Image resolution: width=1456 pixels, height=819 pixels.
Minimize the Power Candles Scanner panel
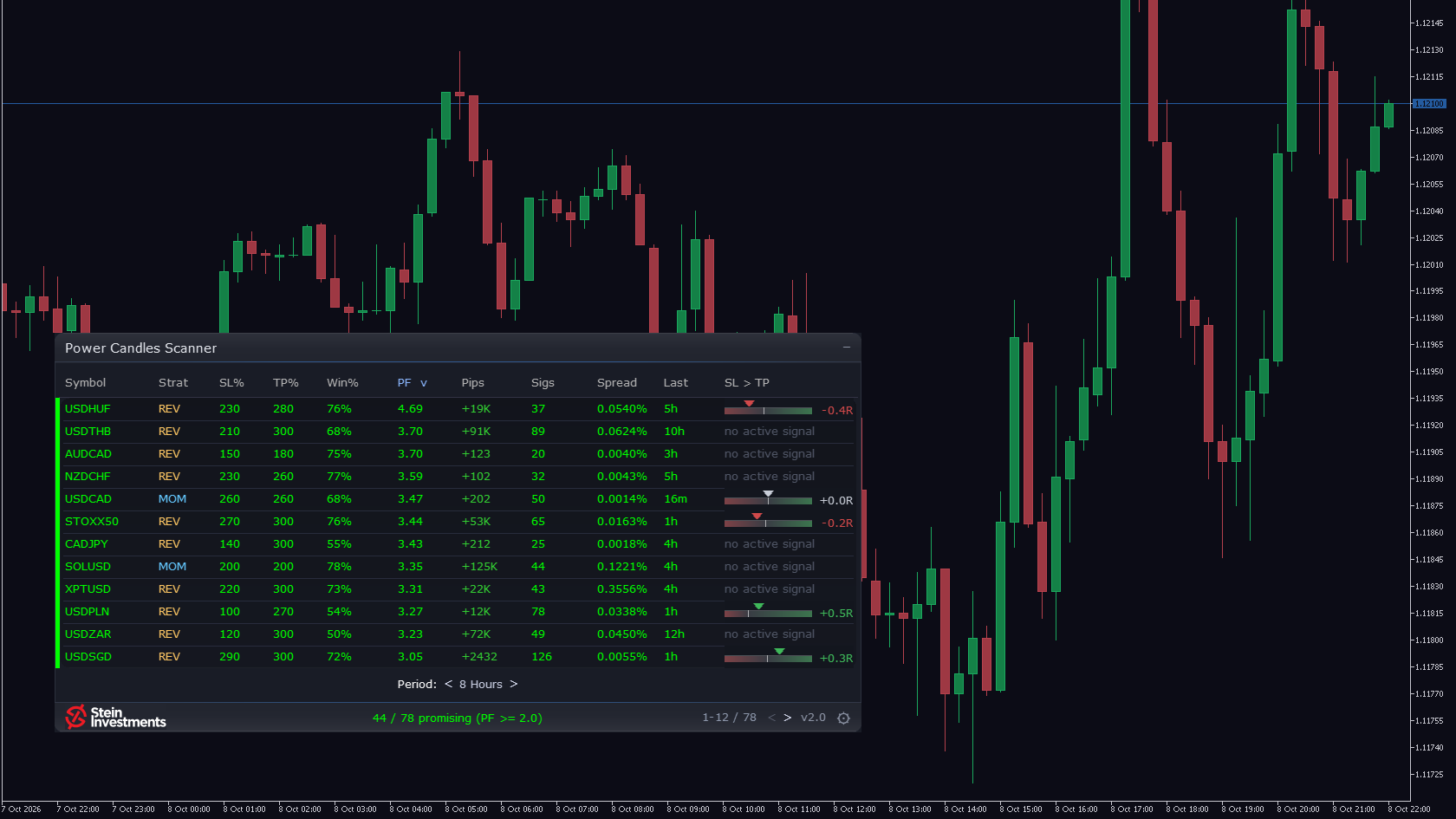tap(847, 348)
